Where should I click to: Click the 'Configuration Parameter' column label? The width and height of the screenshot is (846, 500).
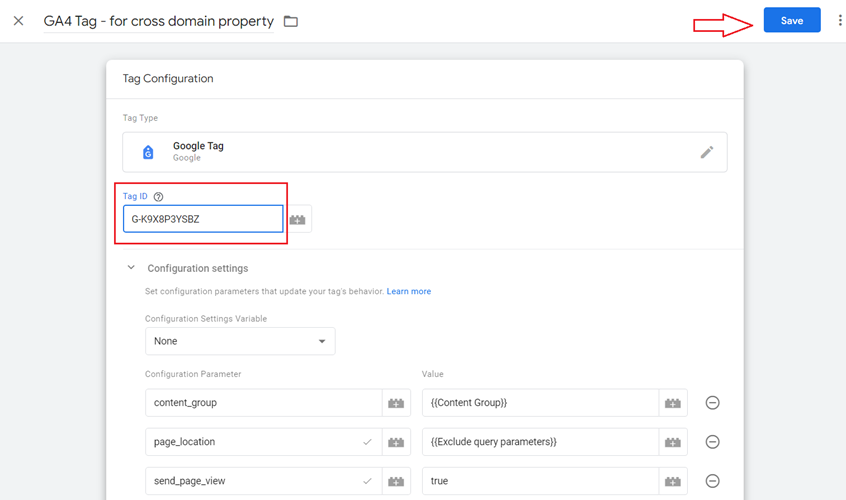193,374
